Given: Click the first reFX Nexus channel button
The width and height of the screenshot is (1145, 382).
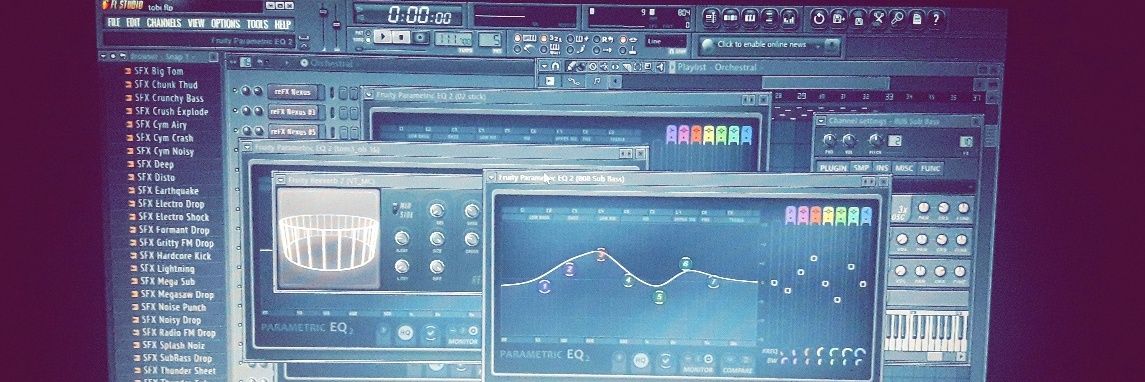Looking at the screenshot, I should pyautogui.click(x=292, y=92).
